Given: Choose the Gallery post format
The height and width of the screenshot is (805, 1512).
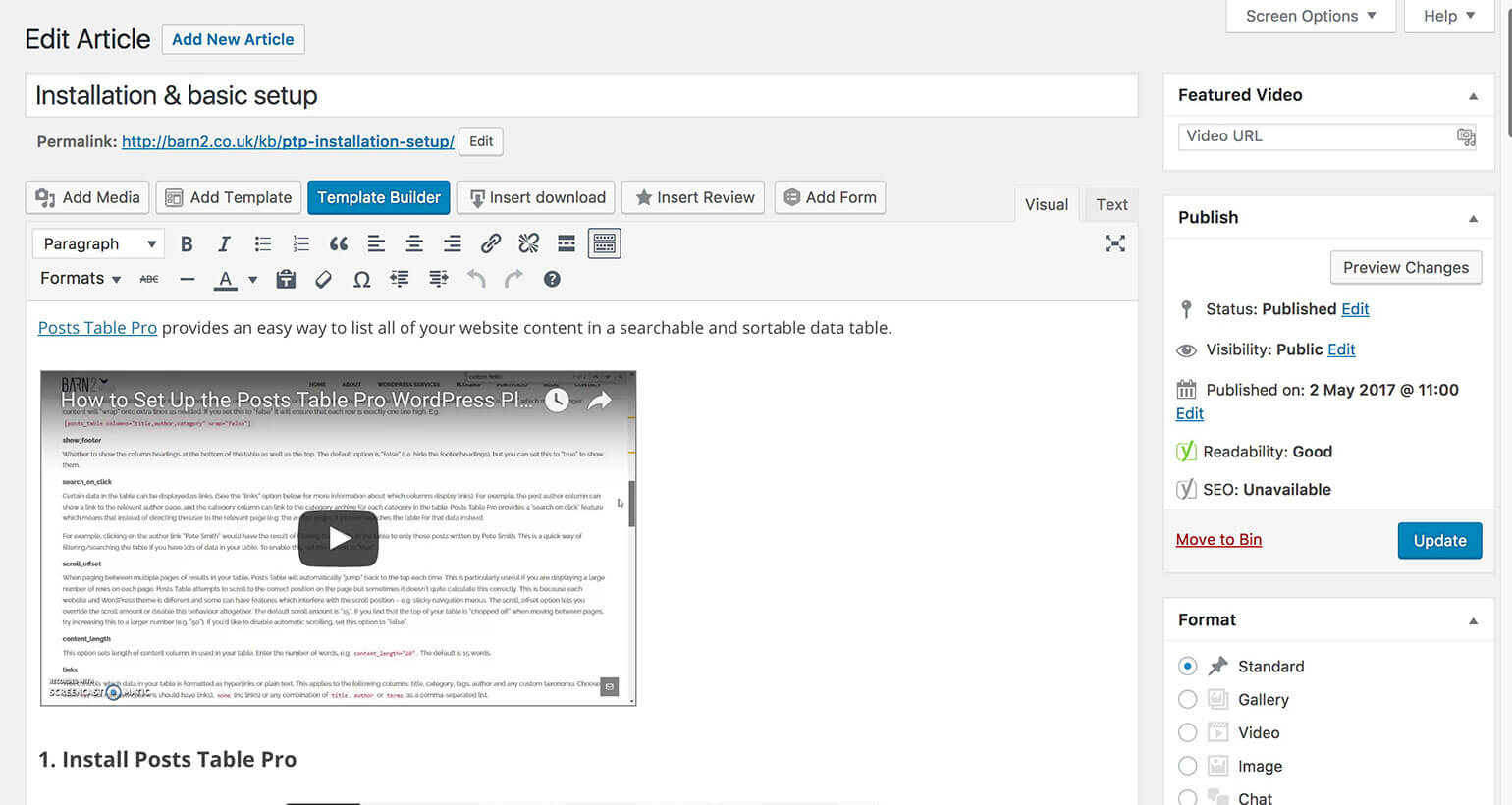Looking at the screenshot, I should click(x=1187, y=700).
